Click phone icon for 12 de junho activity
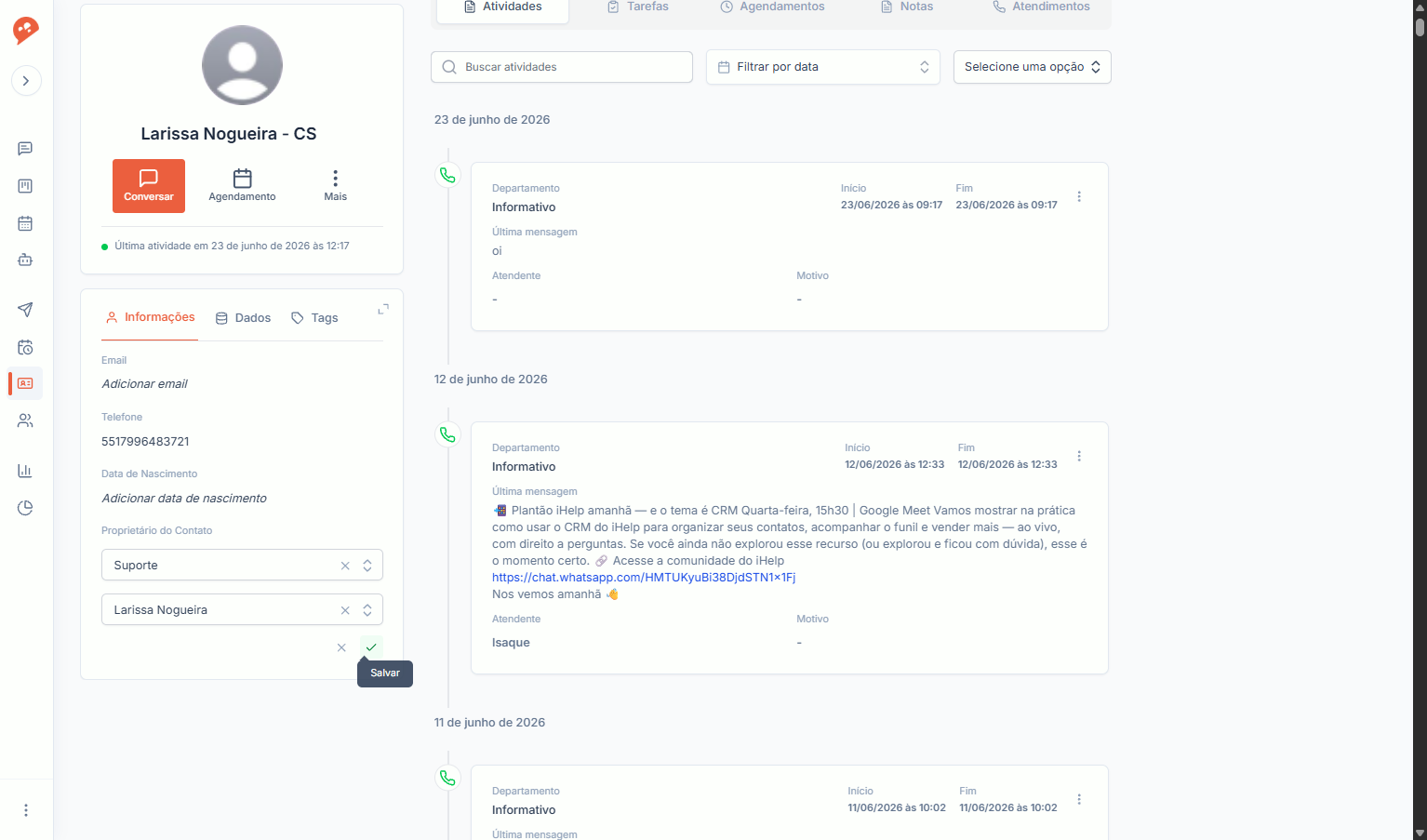 tap(447, 434)
